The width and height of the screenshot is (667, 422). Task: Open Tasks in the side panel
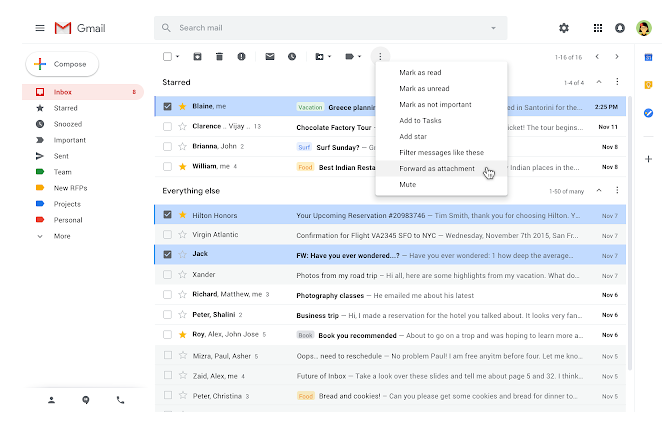(648, 113)
